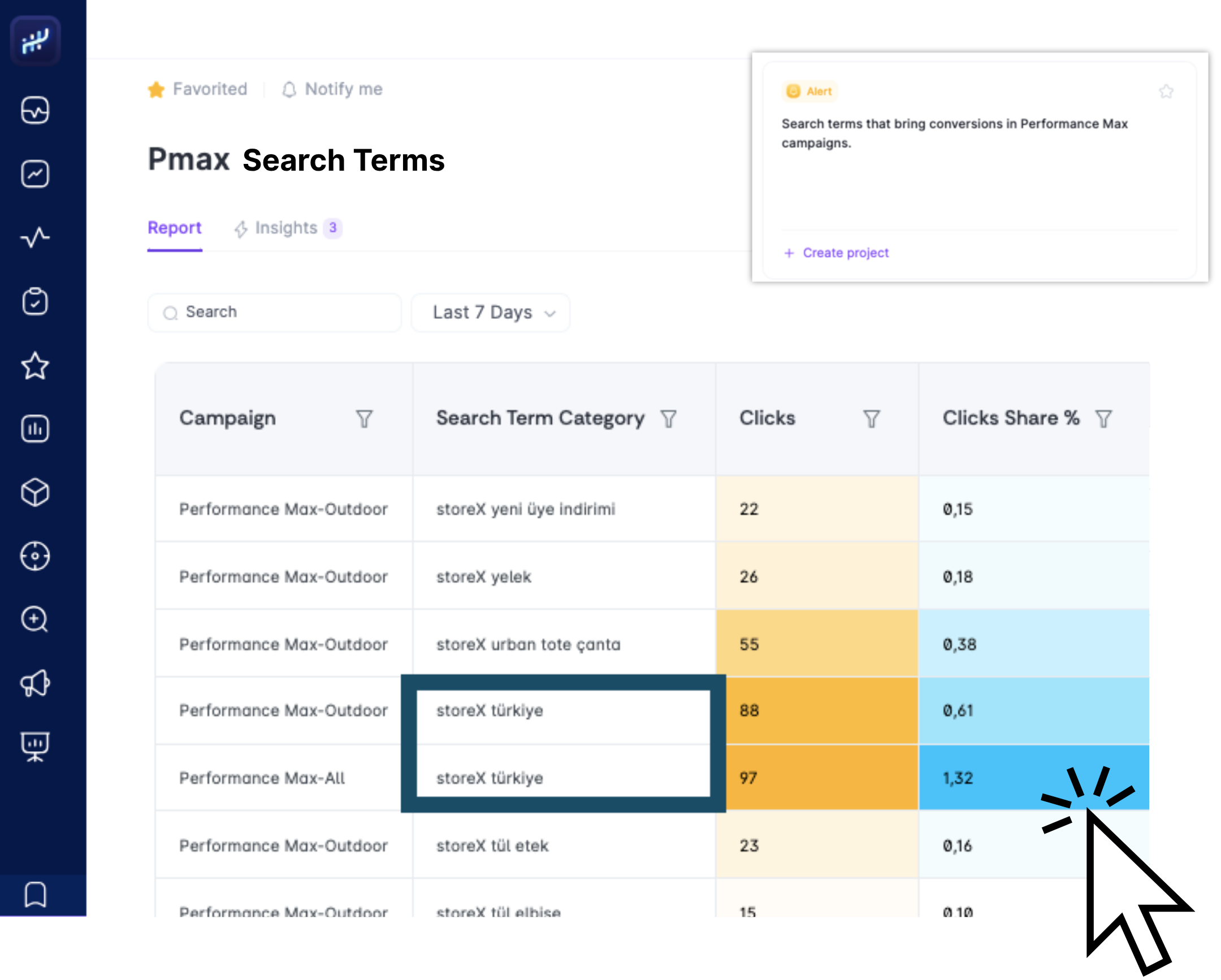Open the Campaign column filter
The width and height of the screenshot is (1221, 980).
click(364, 419)
